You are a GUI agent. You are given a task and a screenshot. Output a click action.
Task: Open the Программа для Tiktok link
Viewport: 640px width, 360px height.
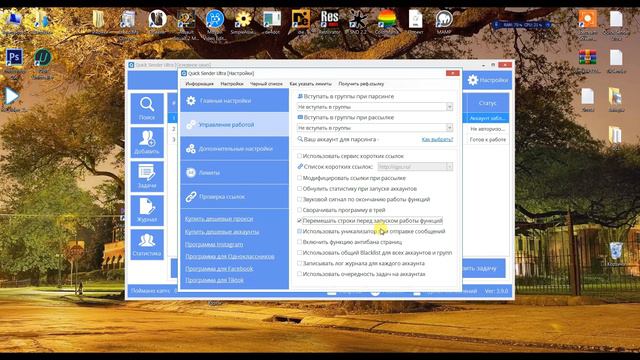click(214, 280)
